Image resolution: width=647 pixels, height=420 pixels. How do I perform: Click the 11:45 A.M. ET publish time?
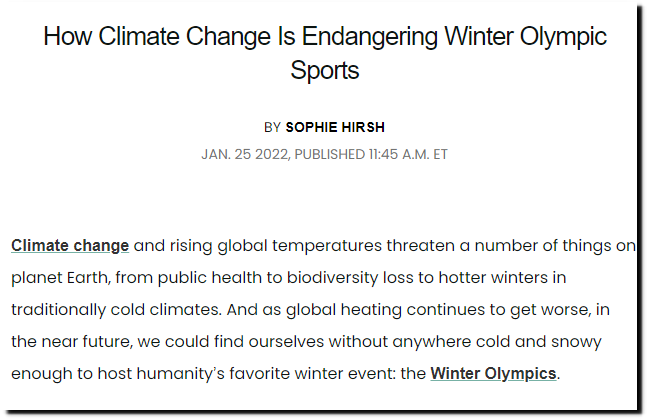[x=408, y=154]
